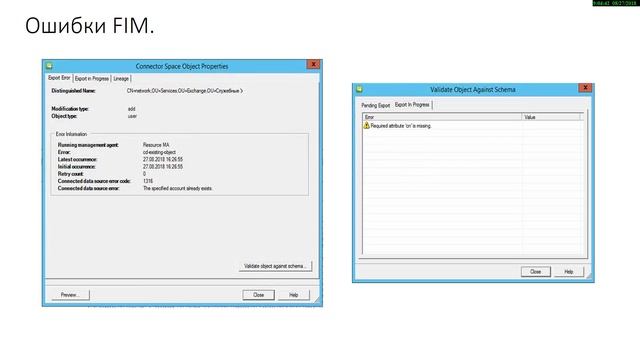Click the Validate Object Against Schema window icon
The image size is (640, 360).
coord(359,89)
